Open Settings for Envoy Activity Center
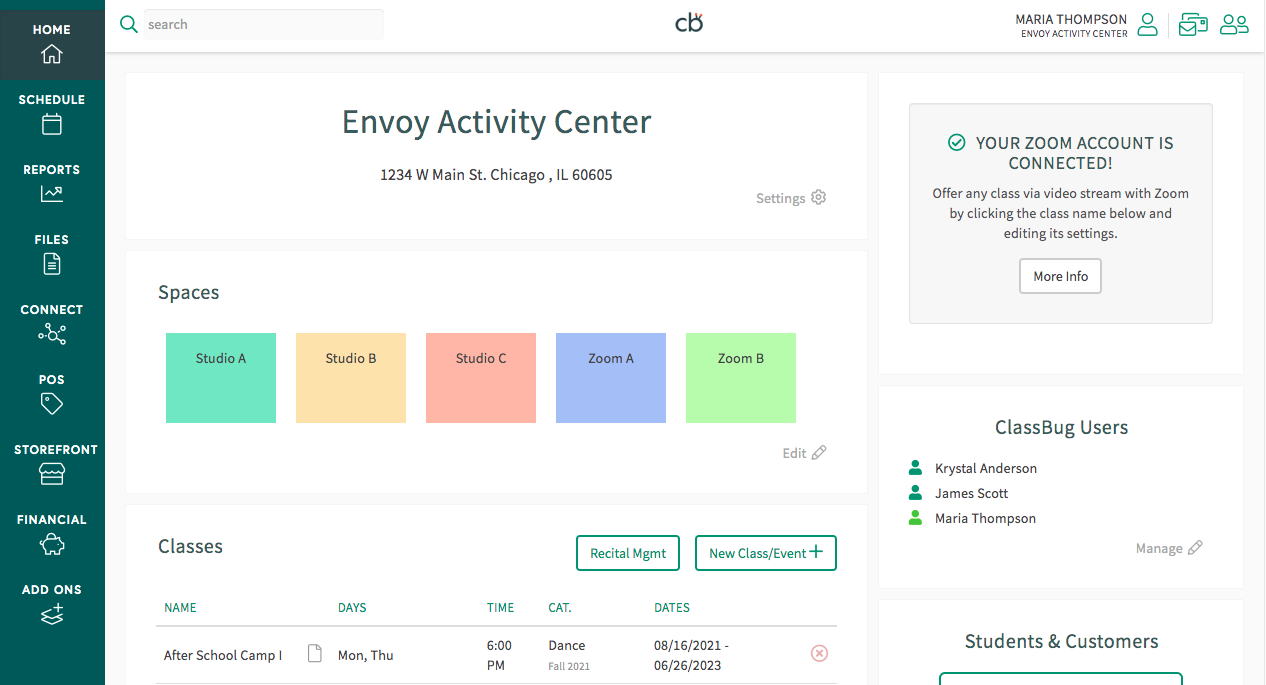1266x685 pixels. (x=791, y=198)
